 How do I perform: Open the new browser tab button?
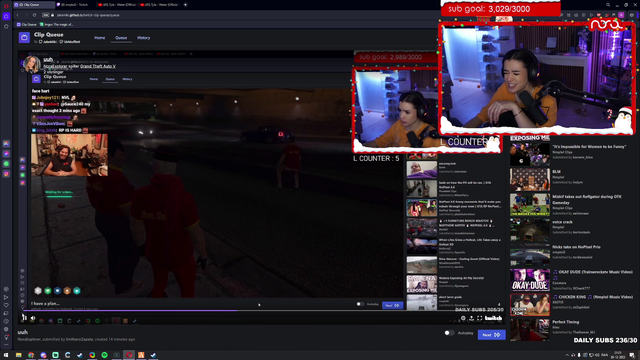tap(185, 5)
